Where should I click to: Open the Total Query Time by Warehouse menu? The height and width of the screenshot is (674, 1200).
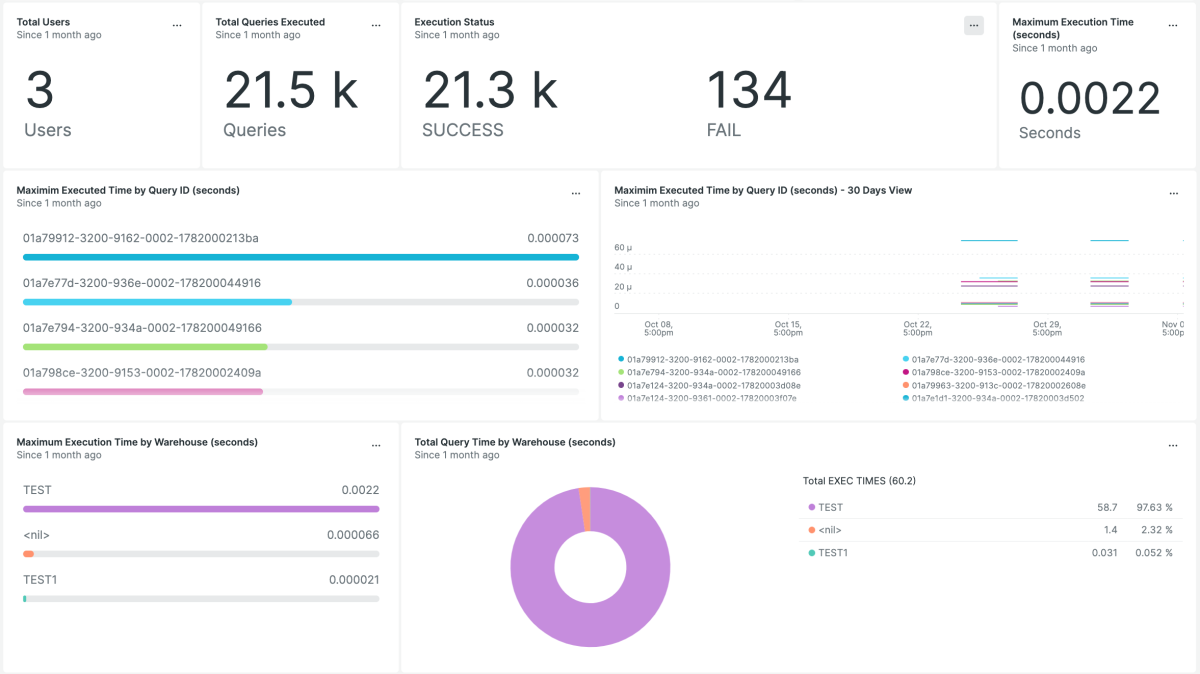coord(1174,446)
